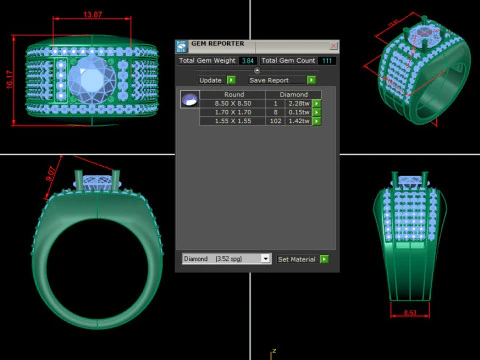The height and width of the screenshot is (360, 480).
Task: Click the green arrow next to Update
Action: pos(231,80)
